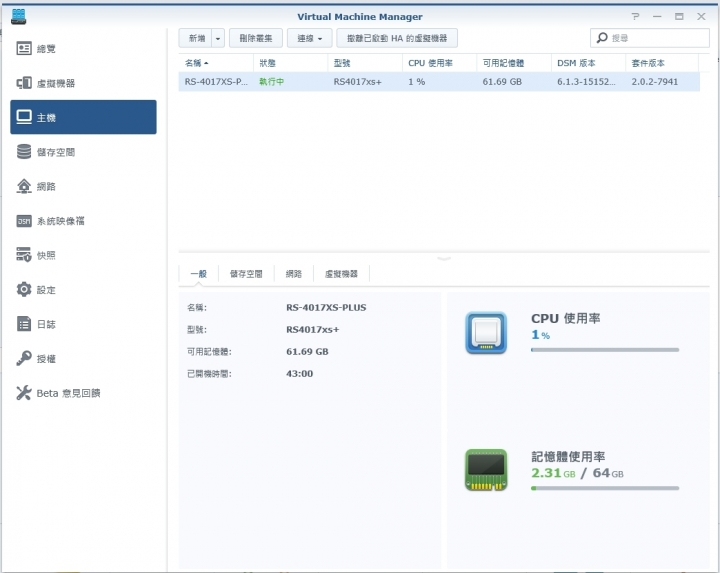Open the 日誌 log icon
Image resolution: width=720 pixels, height=573 pixels.
(24, 324)
